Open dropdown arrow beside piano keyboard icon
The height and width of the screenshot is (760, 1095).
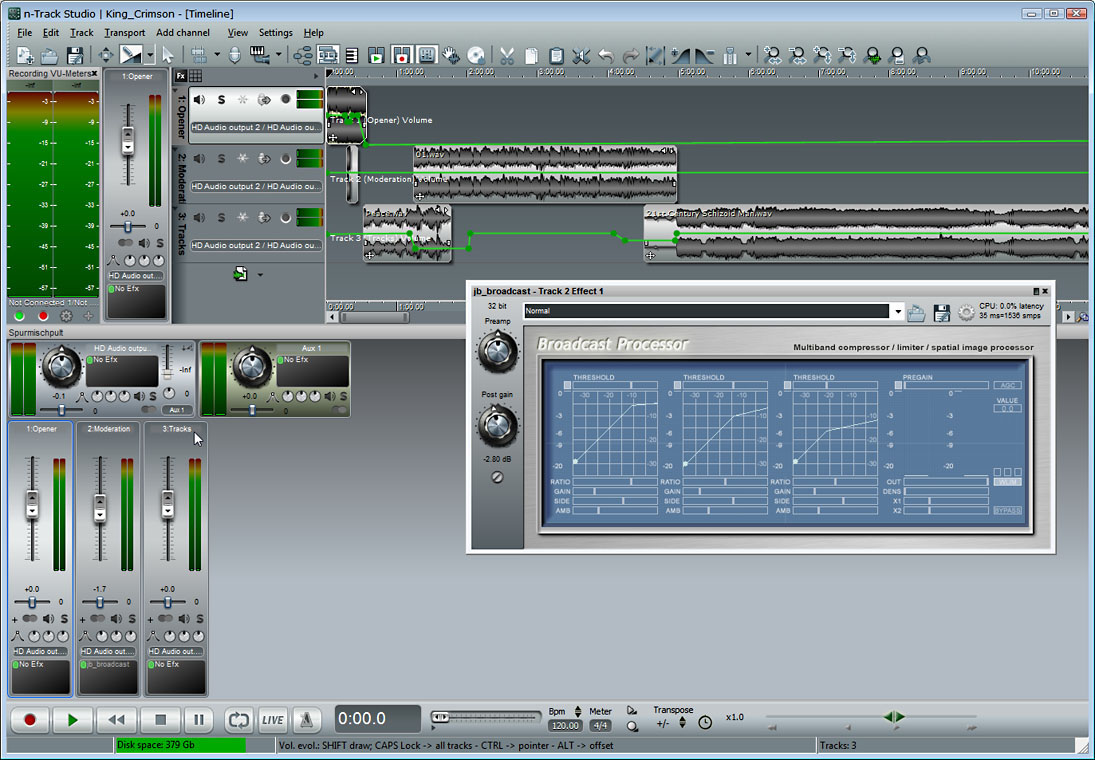(279, 56)
